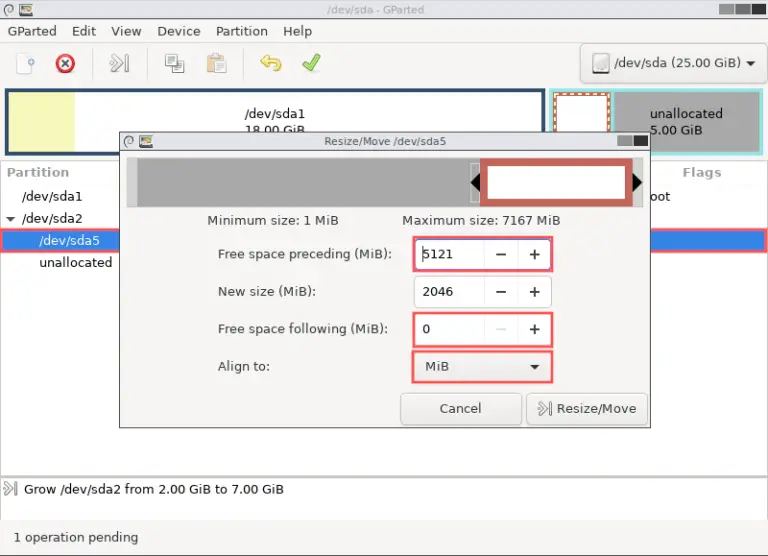Click the '1 operation pending' status text

(76, 537)
